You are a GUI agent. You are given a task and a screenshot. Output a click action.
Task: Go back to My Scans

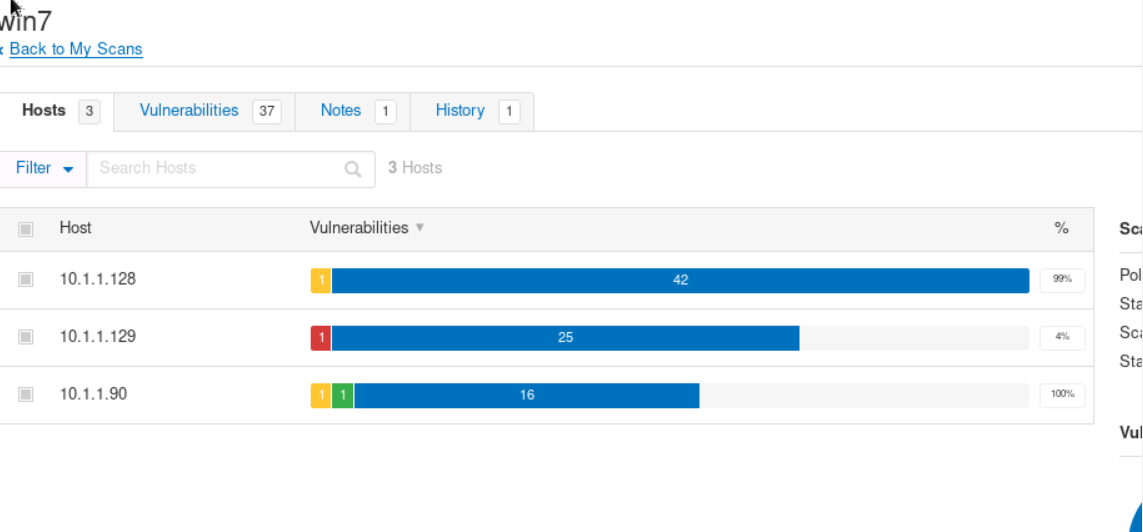pyautogui.click(x=76, y=49)
